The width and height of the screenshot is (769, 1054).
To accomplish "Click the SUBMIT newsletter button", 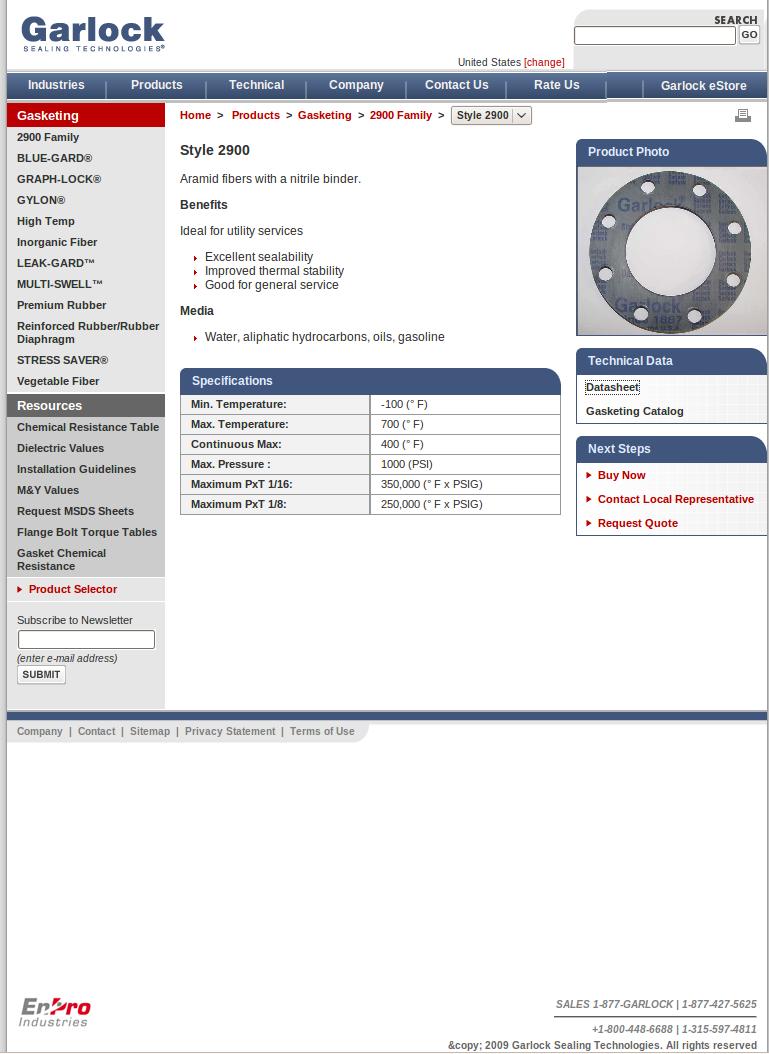I will point(41,675).
